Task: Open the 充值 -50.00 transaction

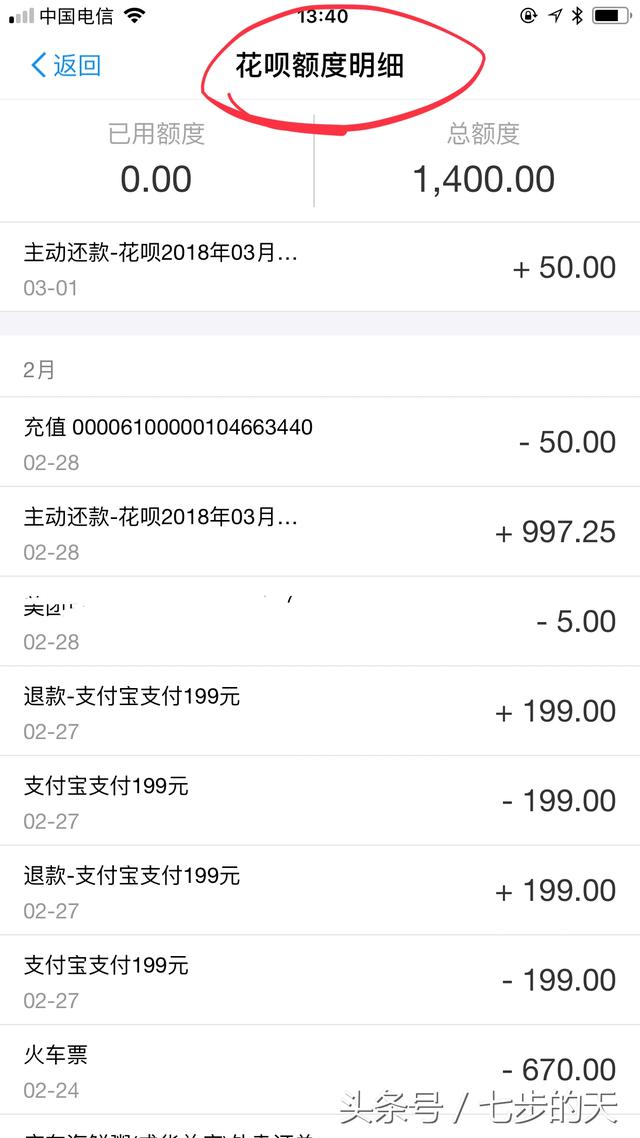Action: (x=320, y=442)
